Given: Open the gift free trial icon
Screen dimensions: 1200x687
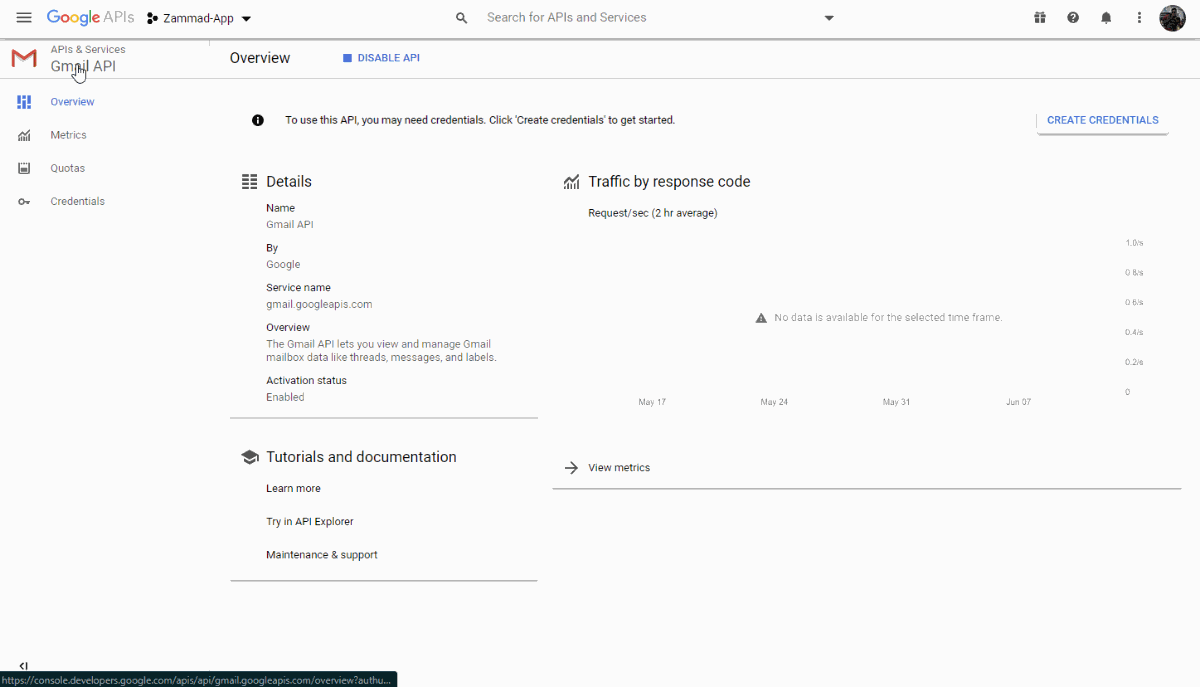Looking at the screenshot, I should point(1040,18).
